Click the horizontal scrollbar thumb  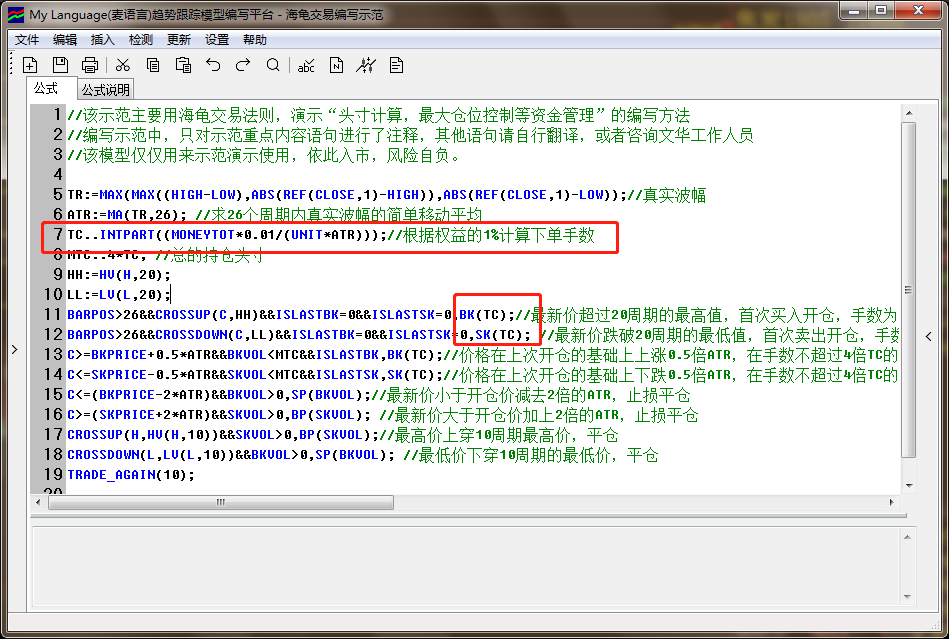click(221, 502)
